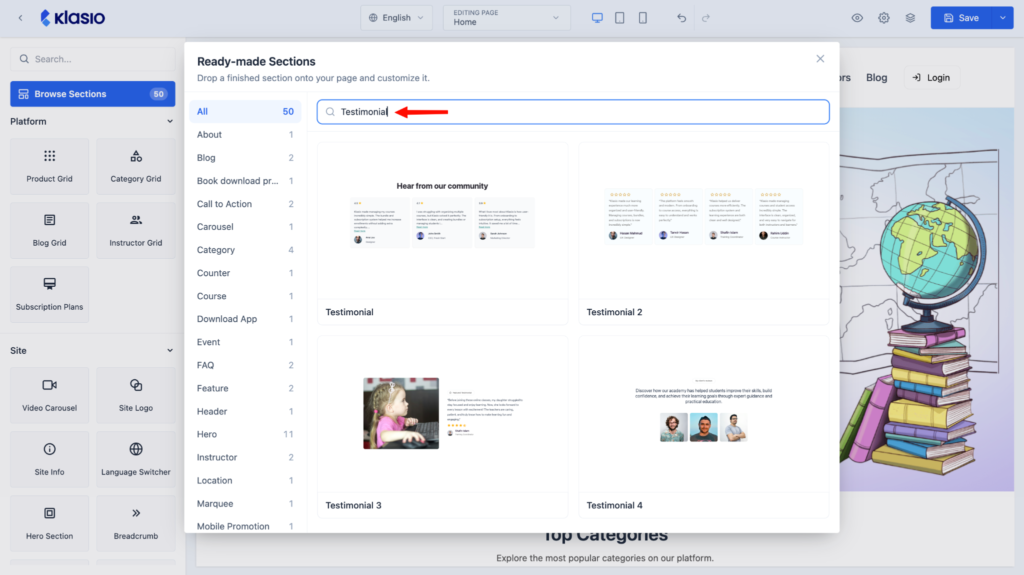The image size is (1024, 575).
Task: Select the Header category
Action: (x=245, y=412)
